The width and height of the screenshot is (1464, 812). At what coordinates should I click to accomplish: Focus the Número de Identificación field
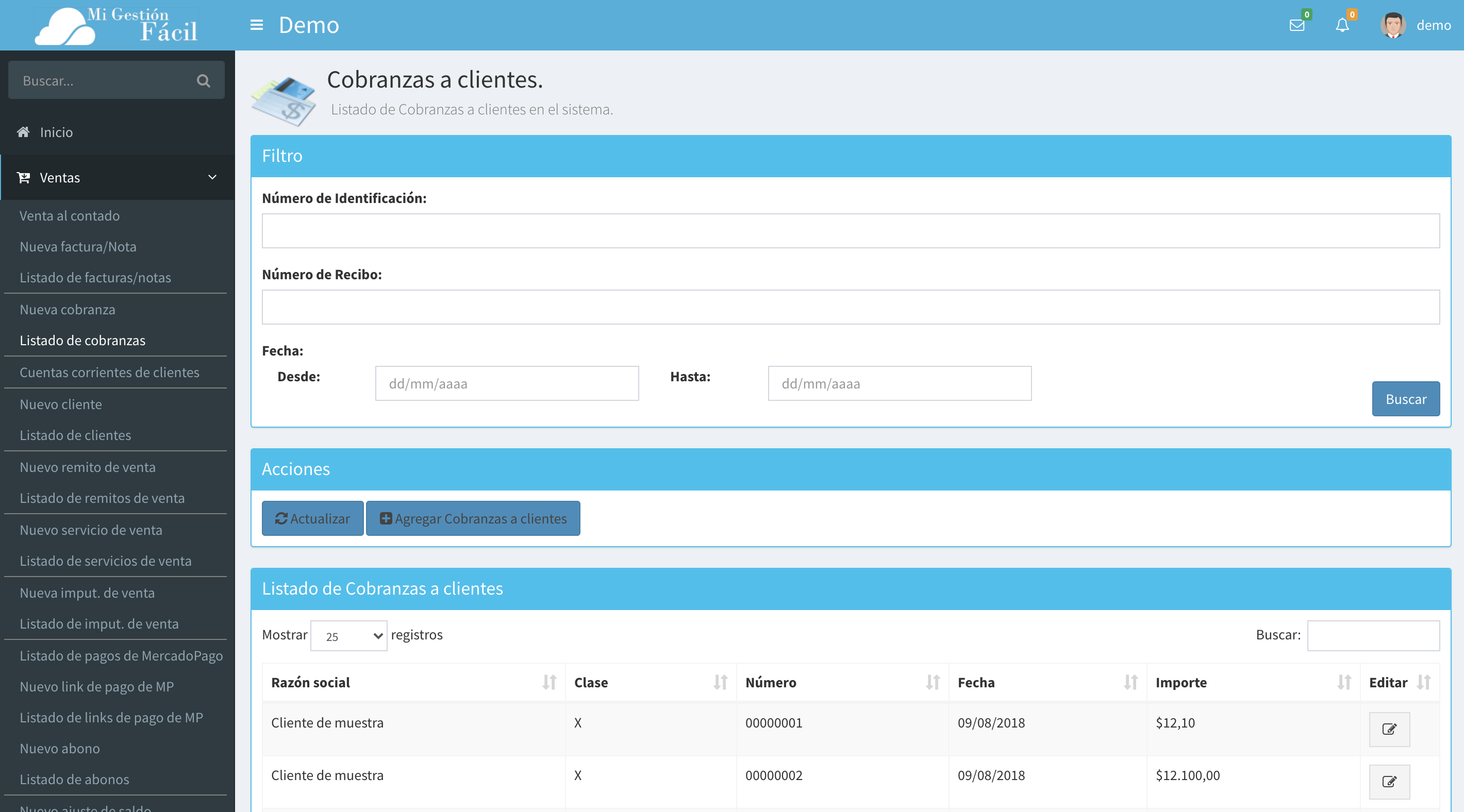[x=851, y=231]
